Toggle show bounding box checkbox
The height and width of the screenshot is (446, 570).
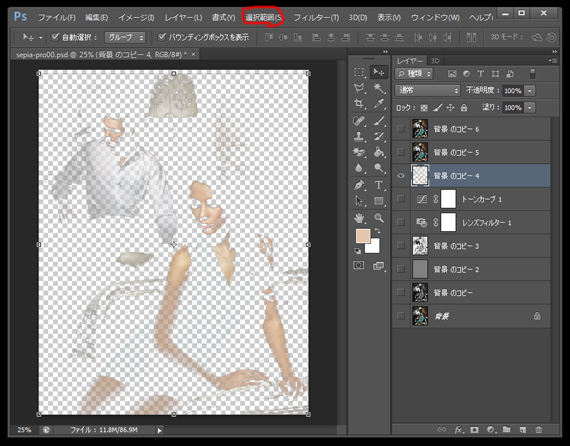162,37
